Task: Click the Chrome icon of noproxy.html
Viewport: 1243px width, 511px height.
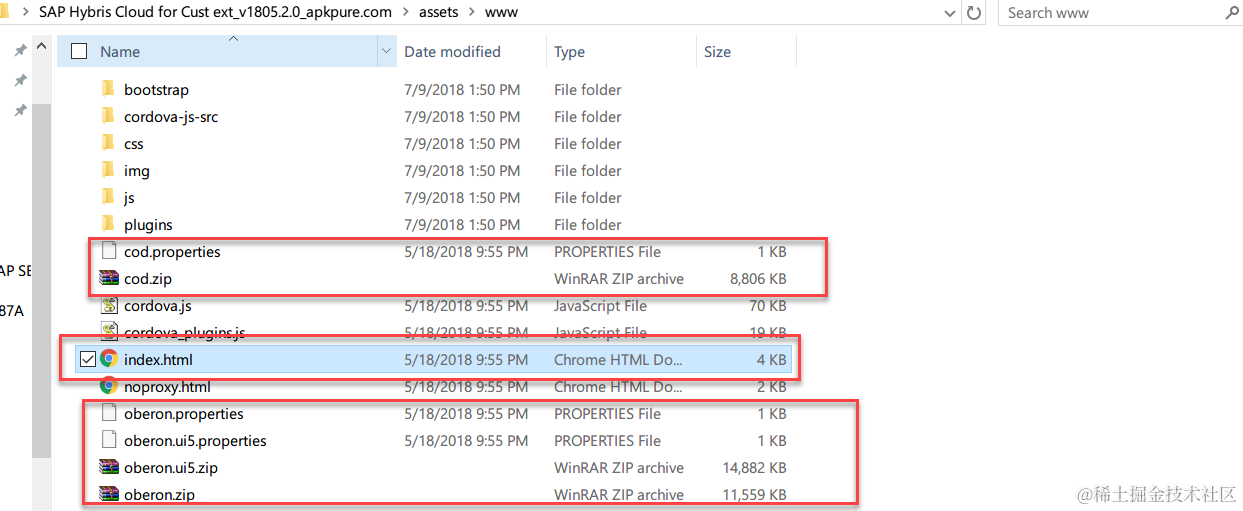Action: 109,386
